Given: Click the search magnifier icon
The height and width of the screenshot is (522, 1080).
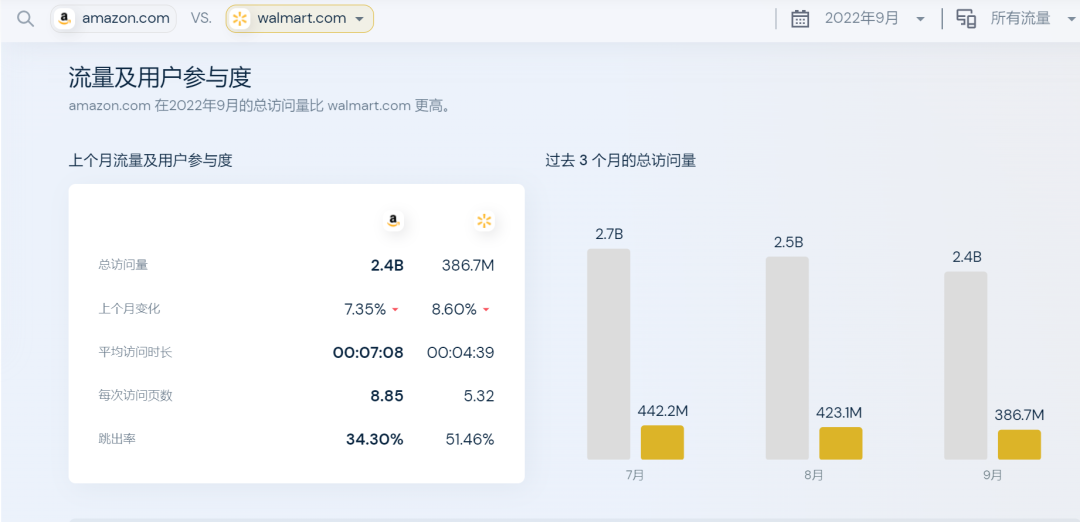Looking at the screenshot, I should click(x=26, y=19).
